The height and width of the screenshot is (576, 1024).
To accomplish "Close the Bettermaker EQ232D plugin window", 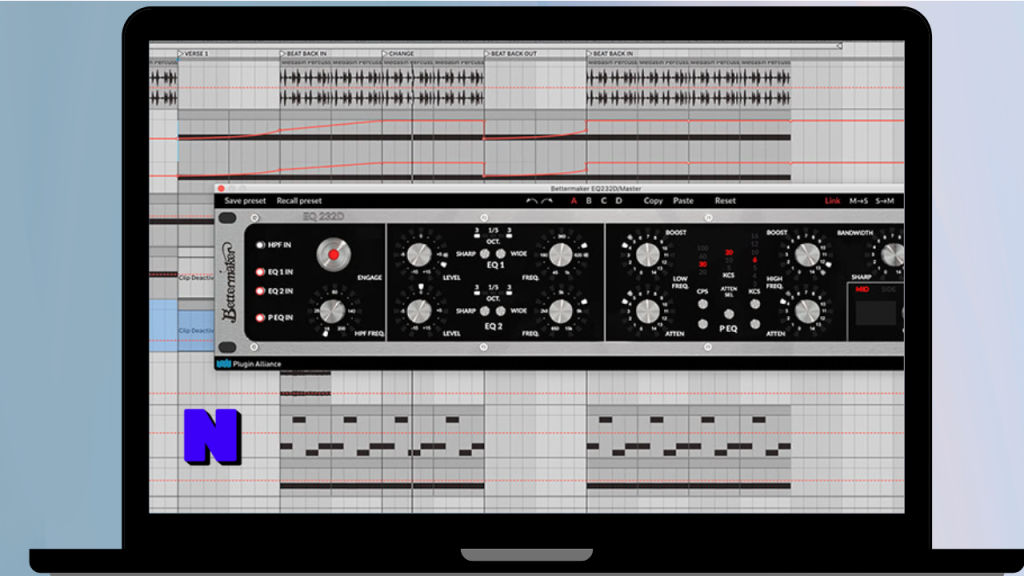I will (221, 189).
